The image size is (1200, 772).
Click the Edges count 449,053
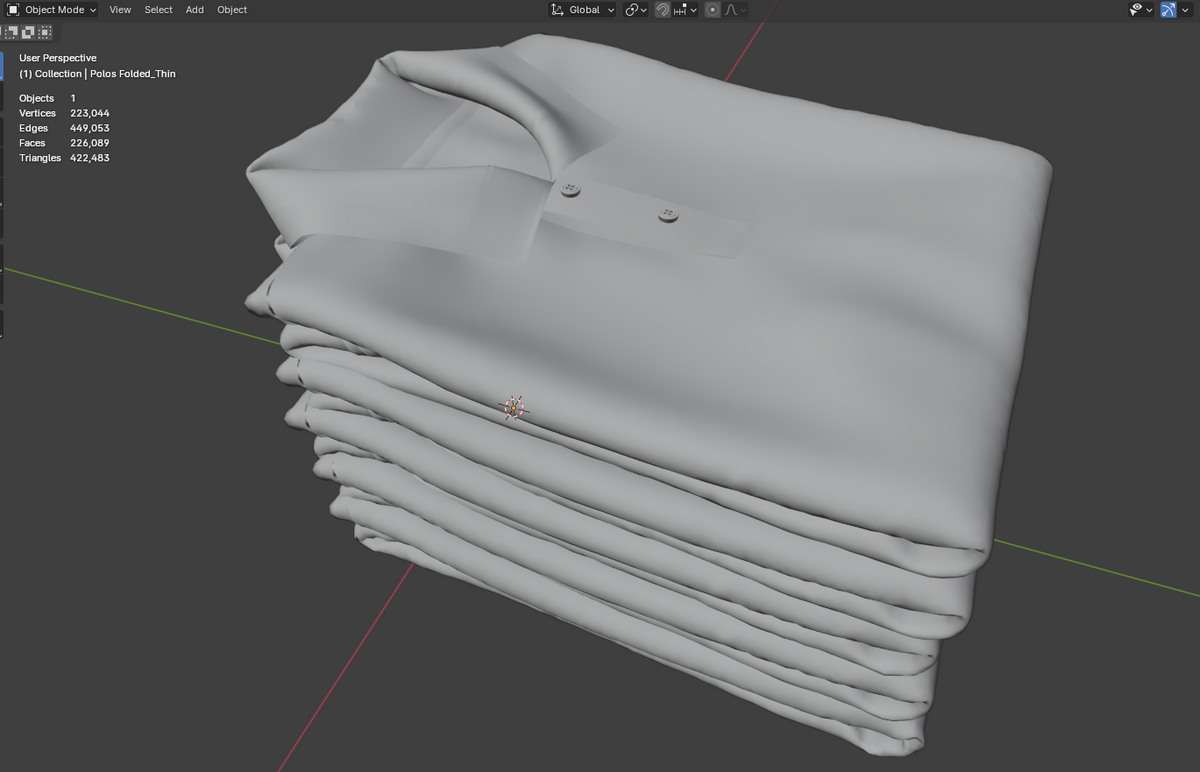click(90, 128)
